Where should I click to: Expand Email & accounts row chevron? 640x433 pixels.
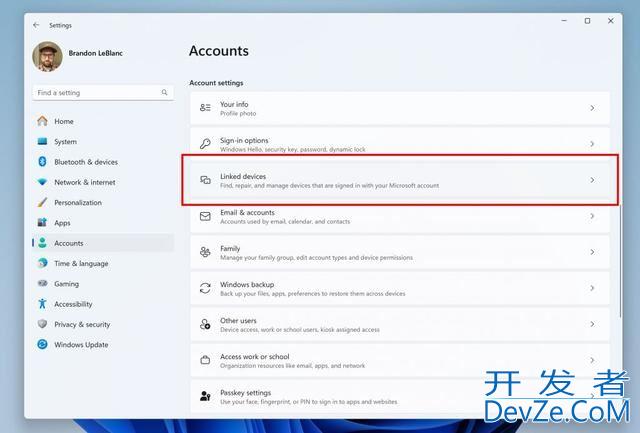click(592, 216)
